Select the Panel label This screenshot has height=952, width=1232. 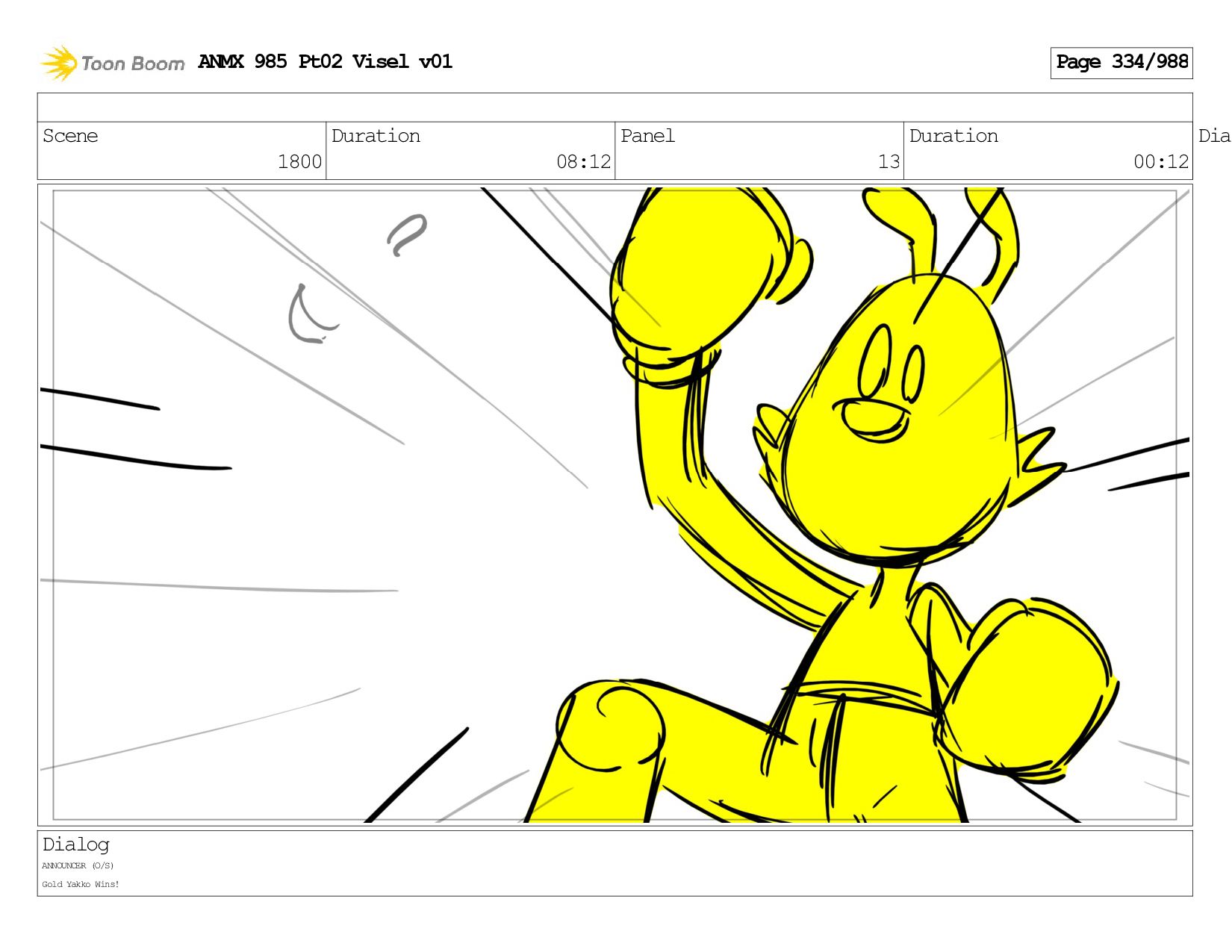click(647, 136)
